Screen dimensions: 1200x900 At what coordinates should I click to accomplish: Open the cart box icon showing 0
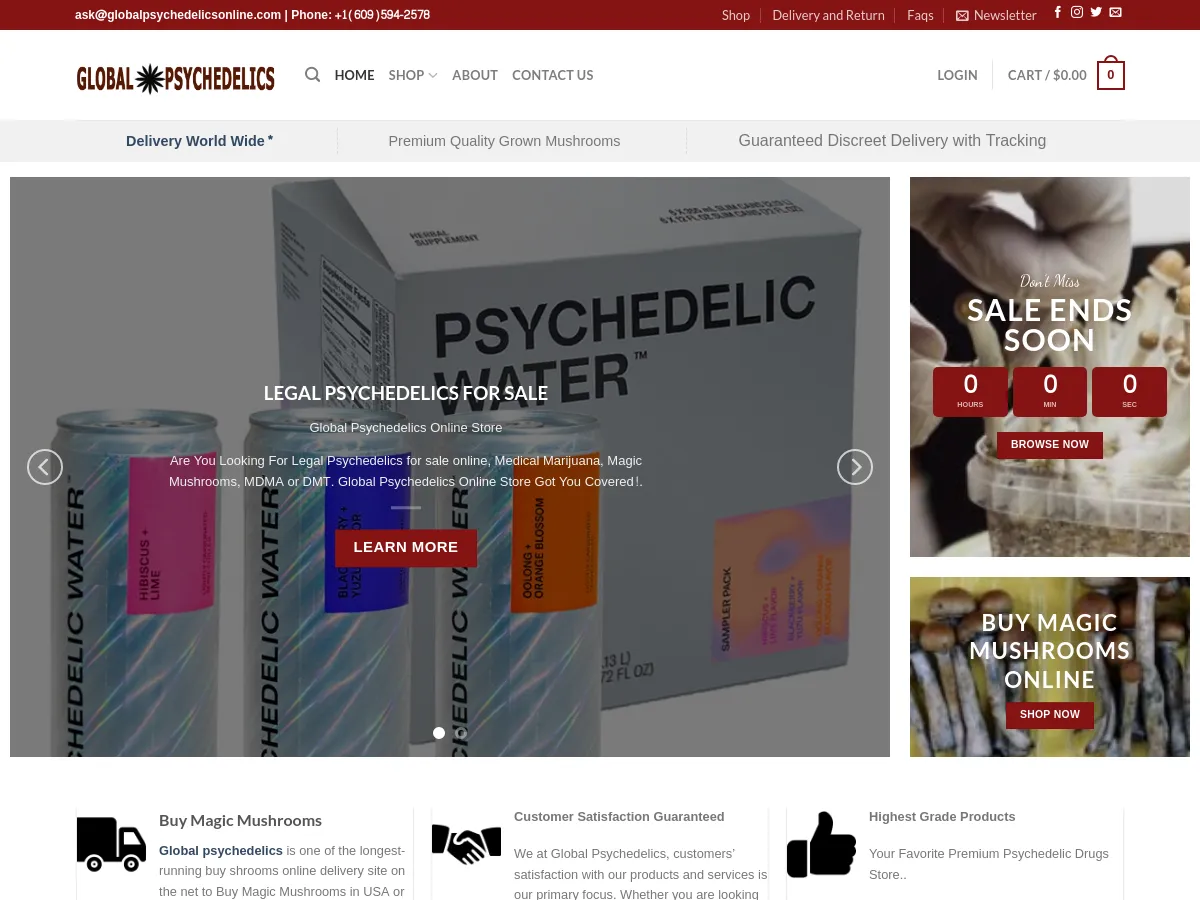[x=1110, y=75]
